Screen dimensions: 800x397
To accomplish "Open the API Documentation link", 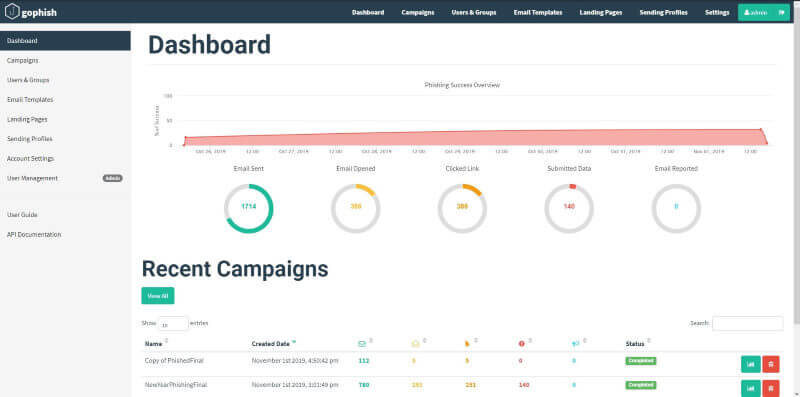I will click(x=34, y=234).
